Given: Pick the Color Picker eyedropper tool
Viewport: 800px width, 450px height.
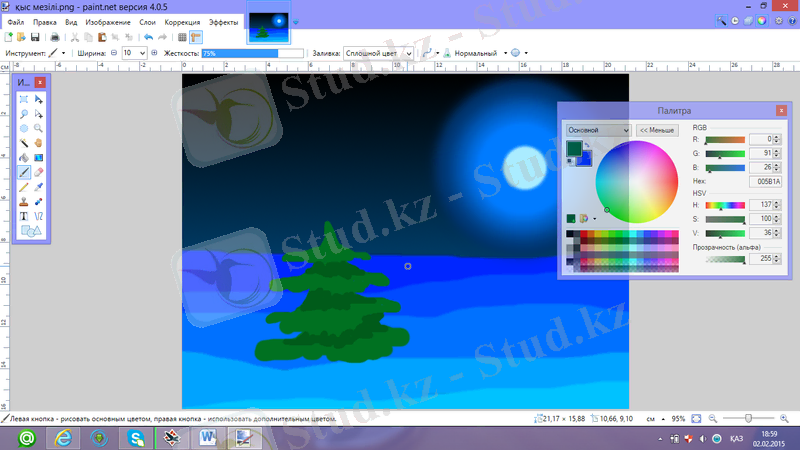Looking at the screenshot, I should click(x=38, y=186).
